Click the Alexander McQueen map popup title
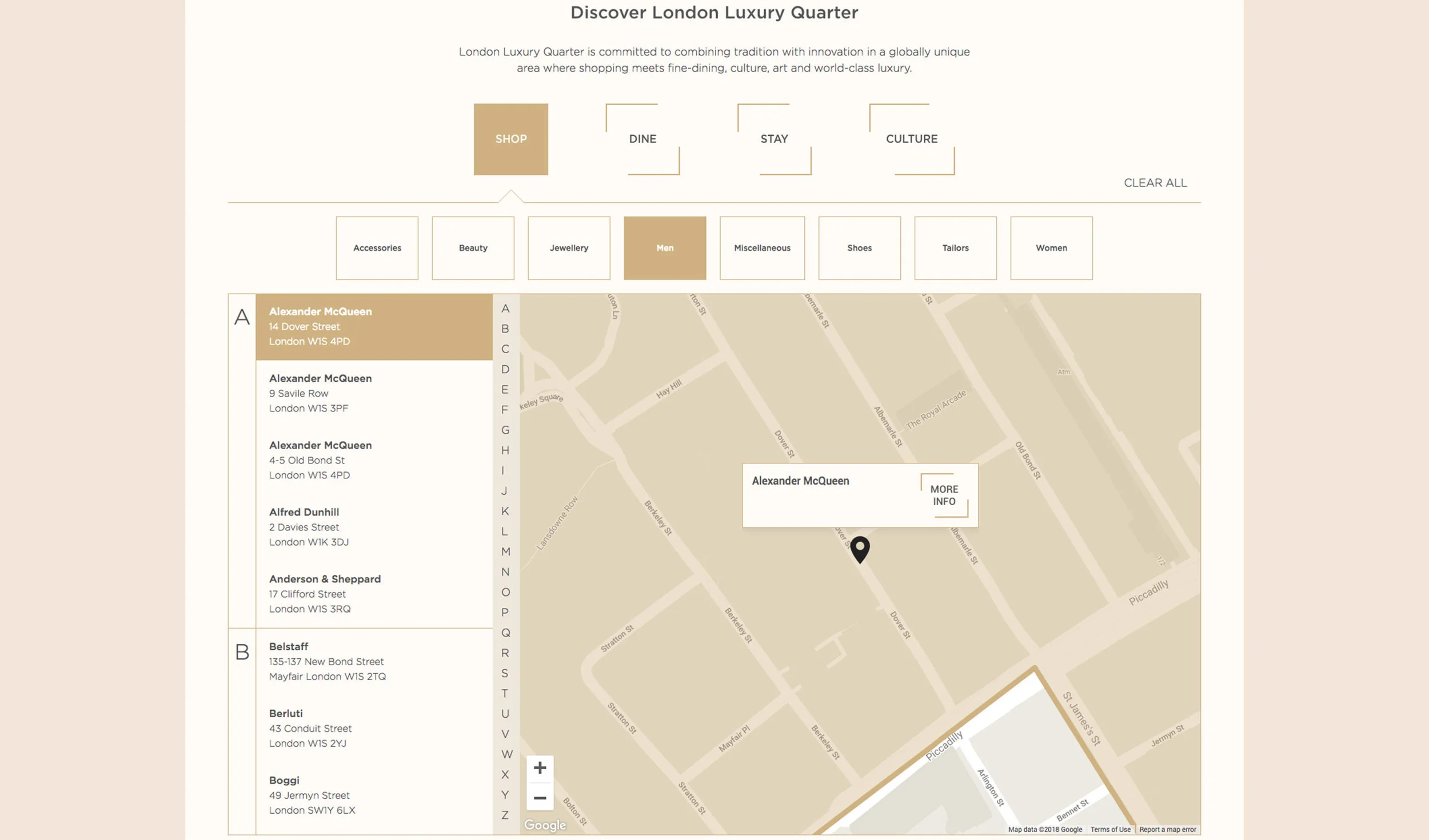Screen dimensions: 1429x840 coord(800,481)
